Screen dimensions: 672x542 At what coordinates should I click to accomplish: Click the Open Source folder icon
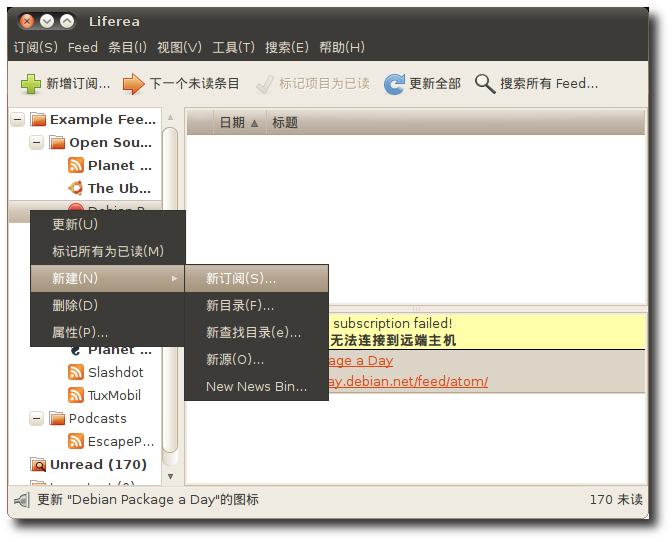(x=57, y=142)
